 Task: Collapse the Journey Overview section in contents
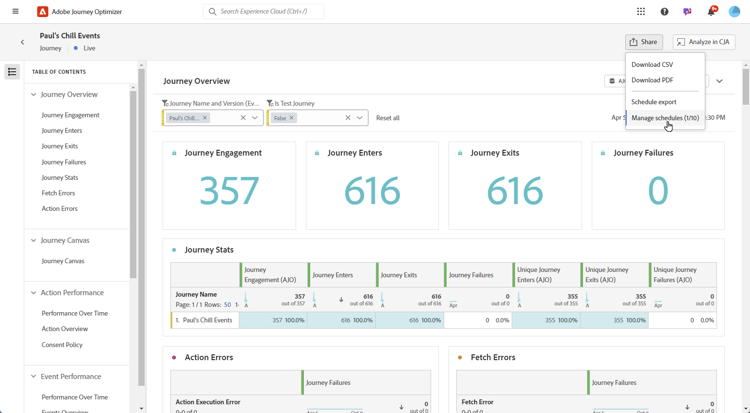[33, 95]
